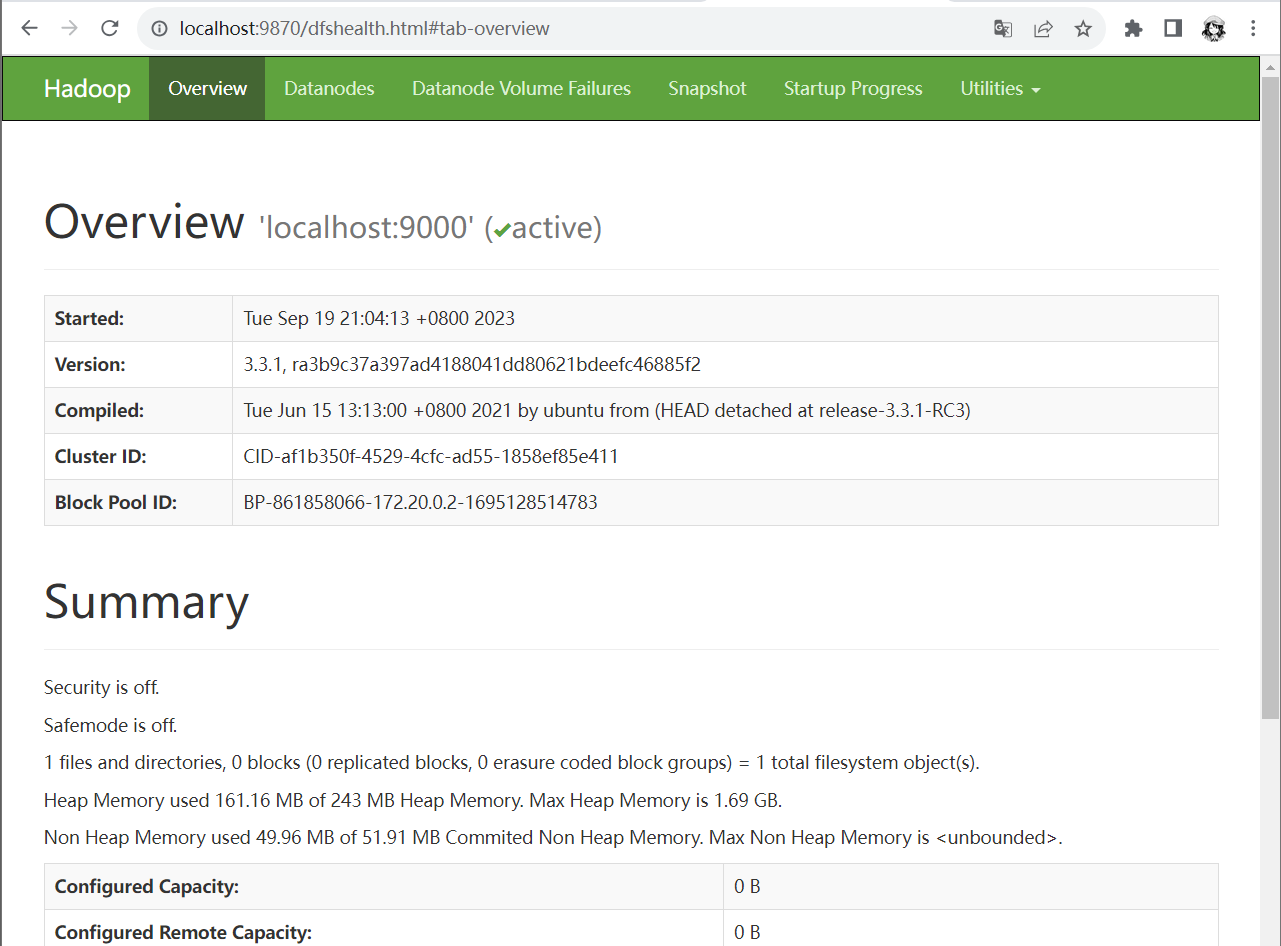
Task: Share this page via the share icon
Action: point(1043,29)
